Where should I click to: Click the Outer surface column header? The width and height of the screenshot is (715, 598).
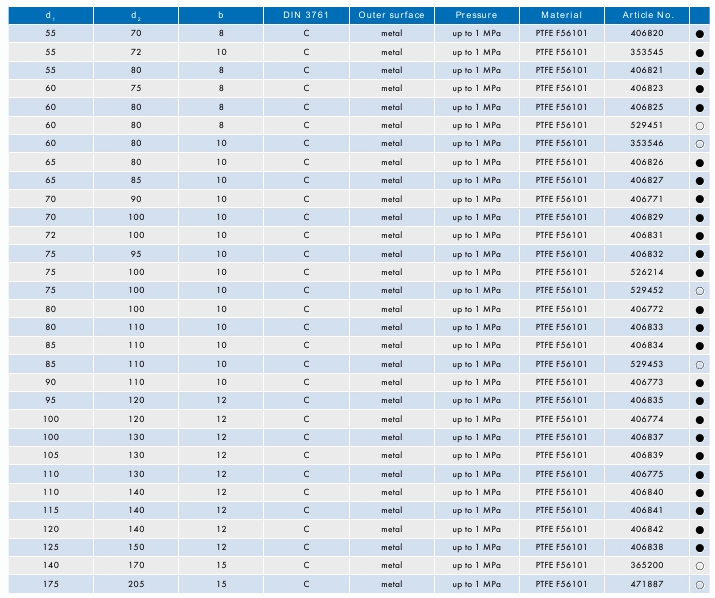[x=391, y=15]
